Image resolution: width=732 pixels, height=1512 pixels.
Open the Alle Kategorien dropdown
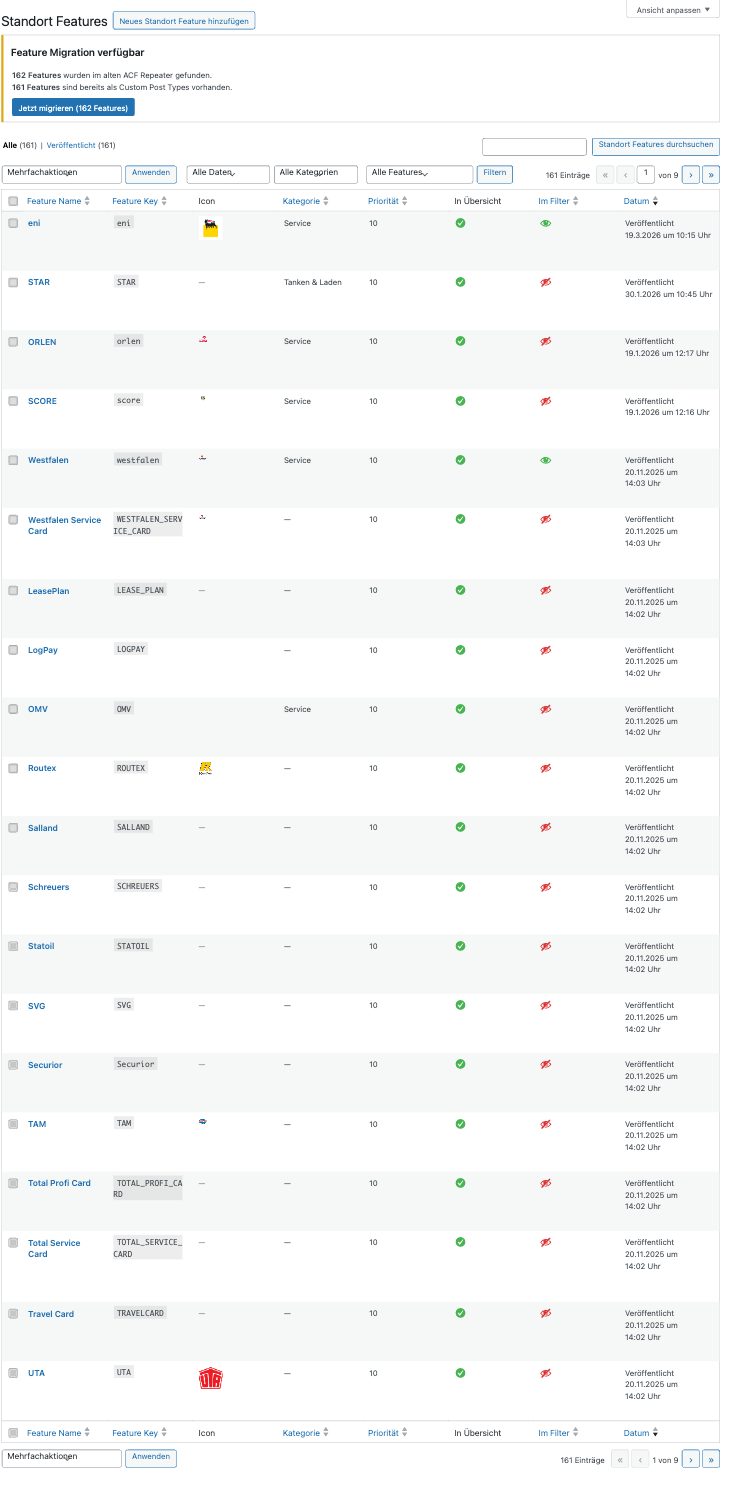[x=316, y=173]
